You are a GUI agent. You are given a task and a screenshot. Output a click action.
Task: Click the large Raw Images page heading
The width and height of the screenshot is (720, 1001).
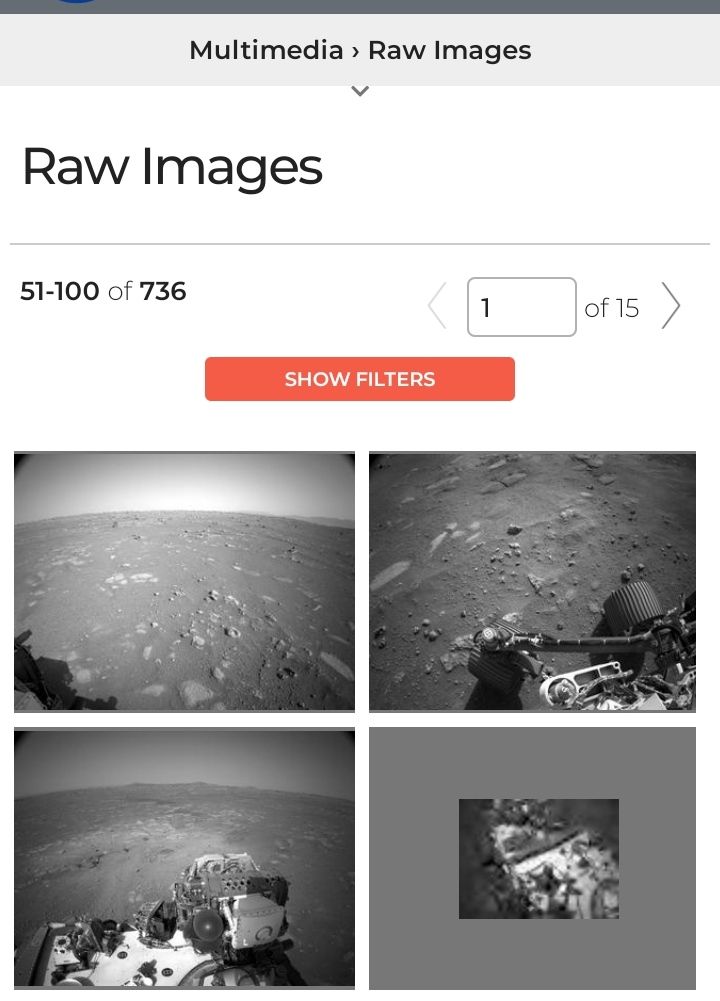coord(172,167)
